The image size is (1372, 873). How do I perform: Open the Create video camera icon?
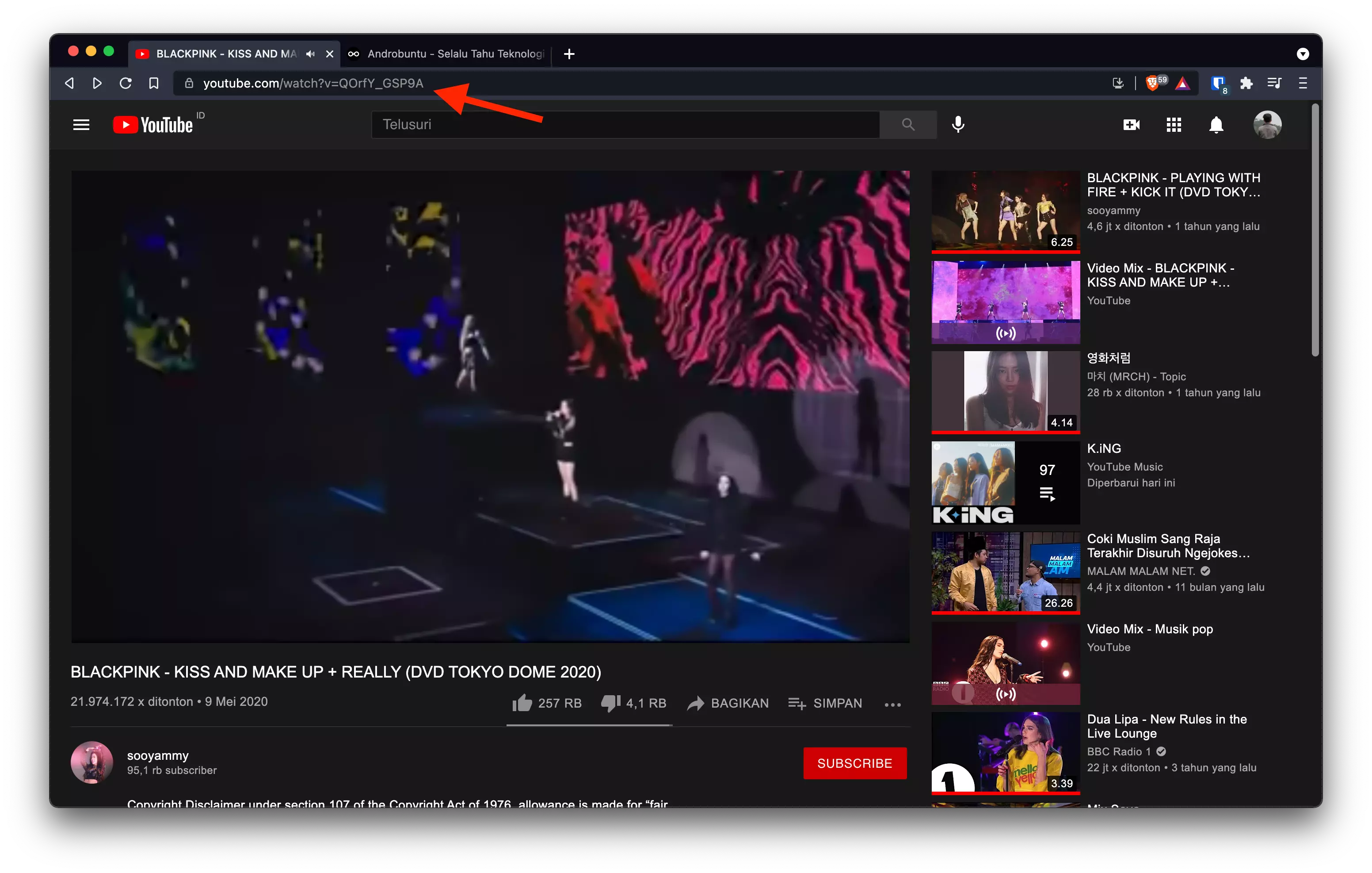click(1132, 124)
